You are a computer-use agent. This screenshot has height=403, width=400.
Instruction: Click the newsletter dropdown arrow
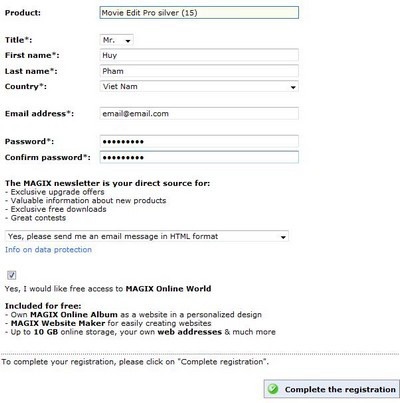283,237
